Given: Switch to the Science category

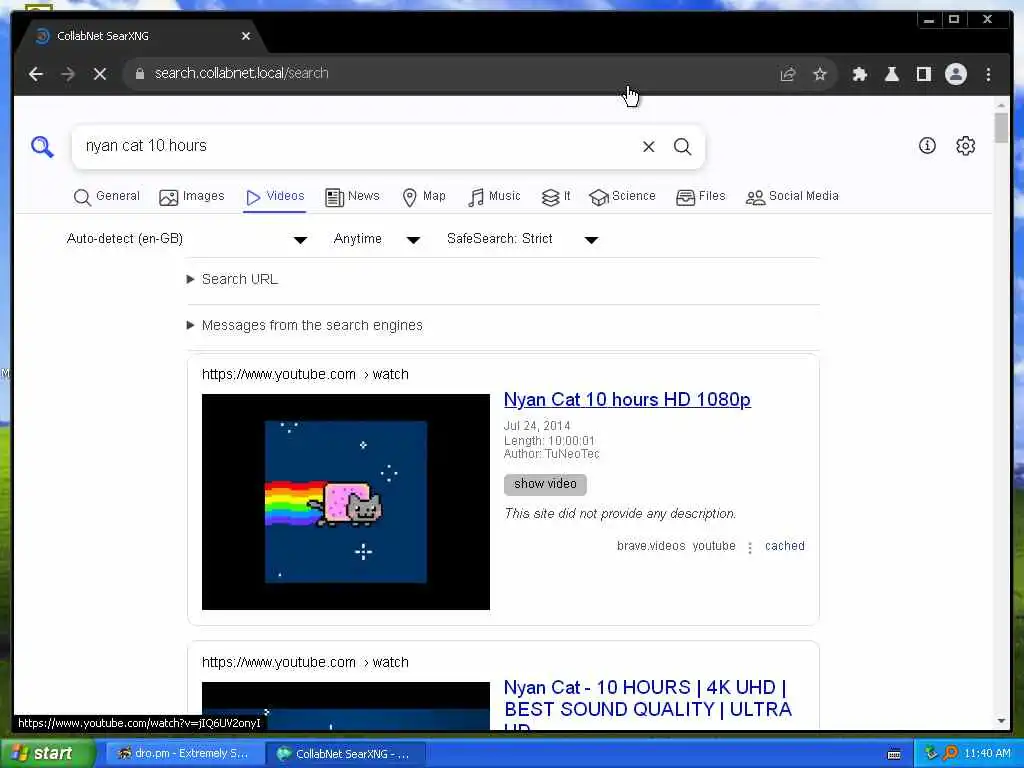Looking at the screenshot, I should 622,197.
